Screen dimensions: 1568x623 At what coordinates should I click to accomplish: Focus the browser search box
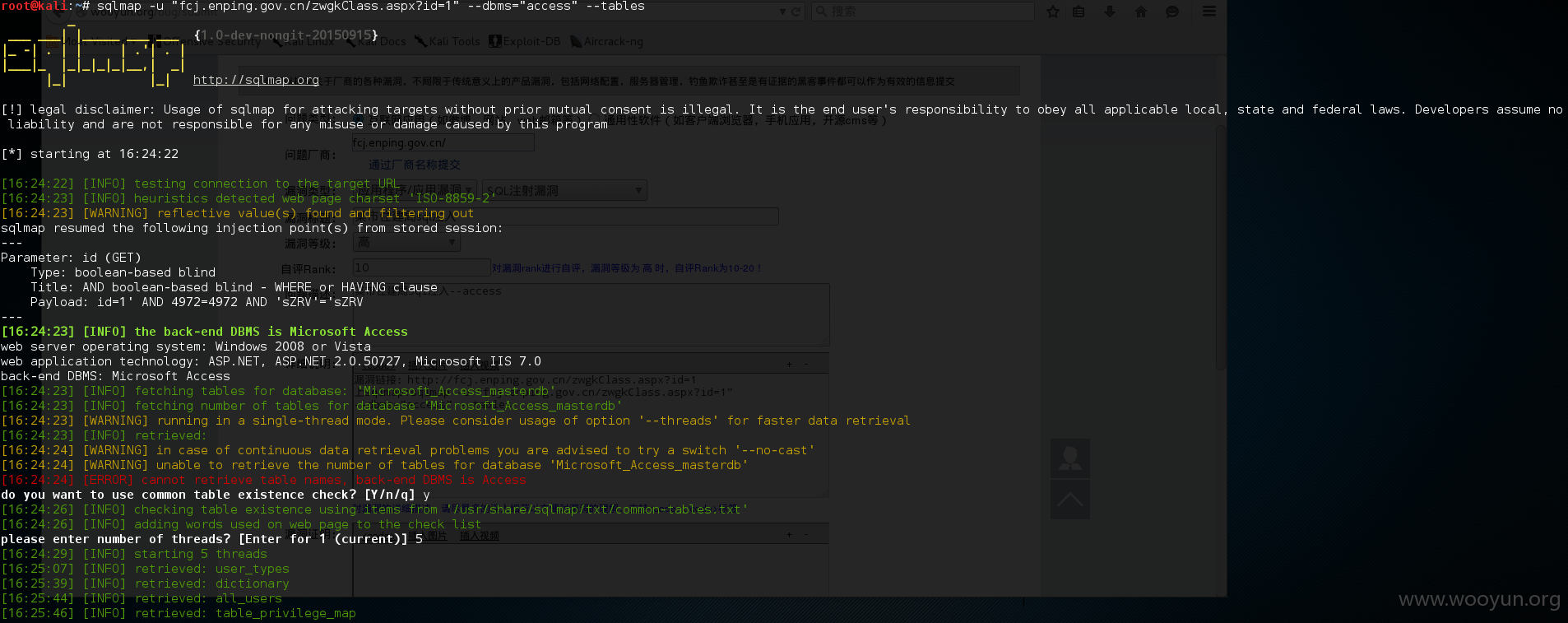point(923,12)
